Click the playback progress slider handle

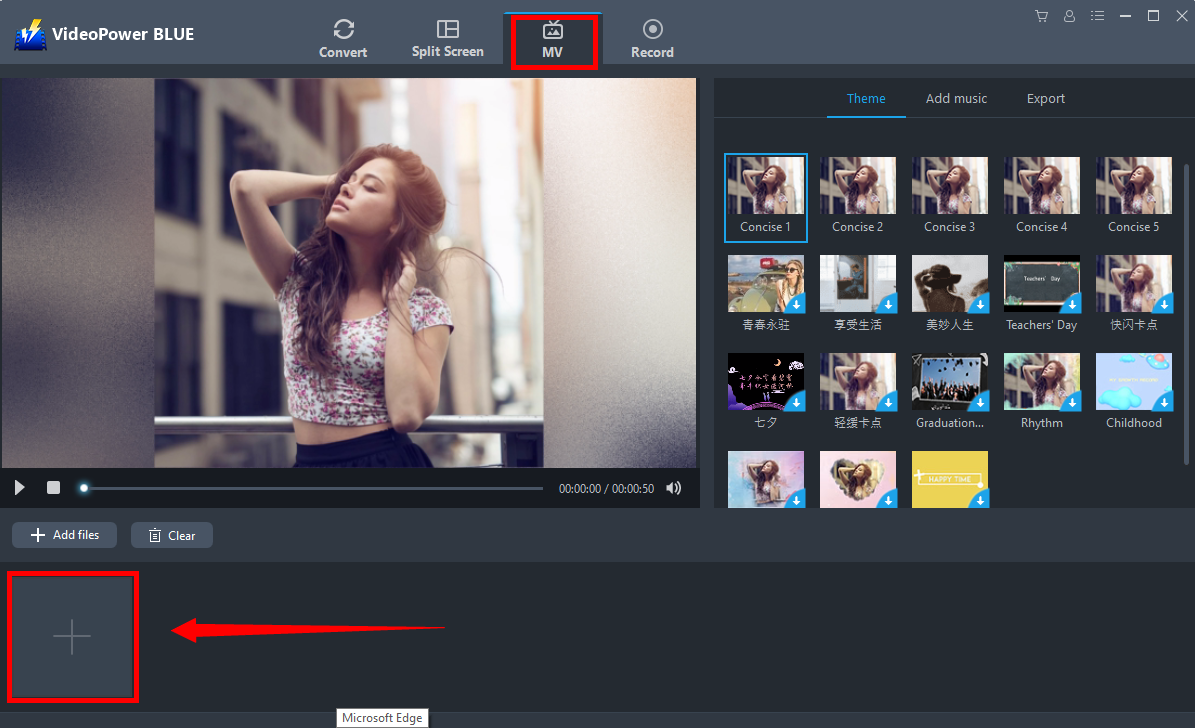84,488
